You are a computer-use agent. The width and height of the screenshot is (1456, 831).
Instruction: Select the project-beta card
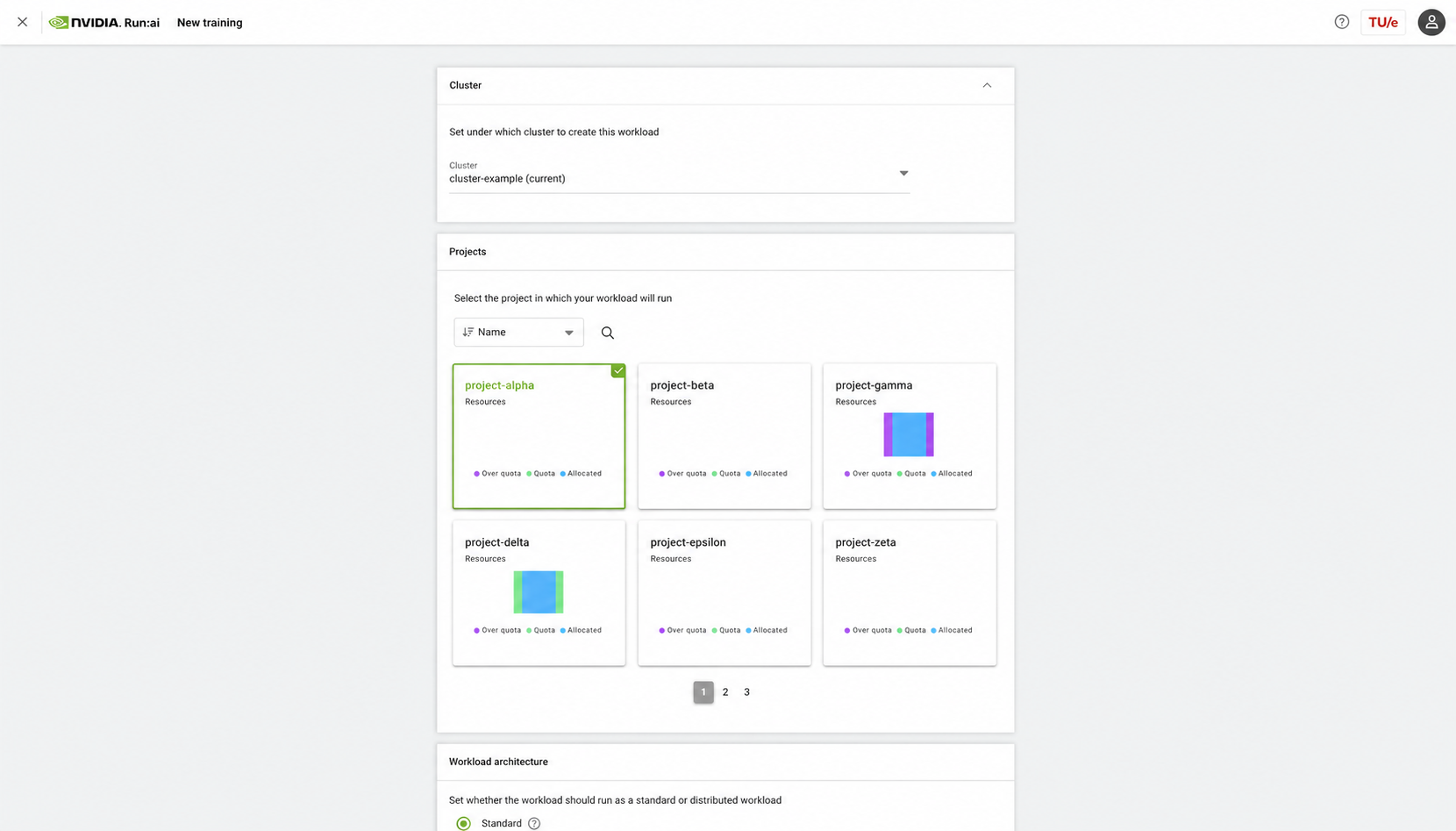tap(724, 436)
